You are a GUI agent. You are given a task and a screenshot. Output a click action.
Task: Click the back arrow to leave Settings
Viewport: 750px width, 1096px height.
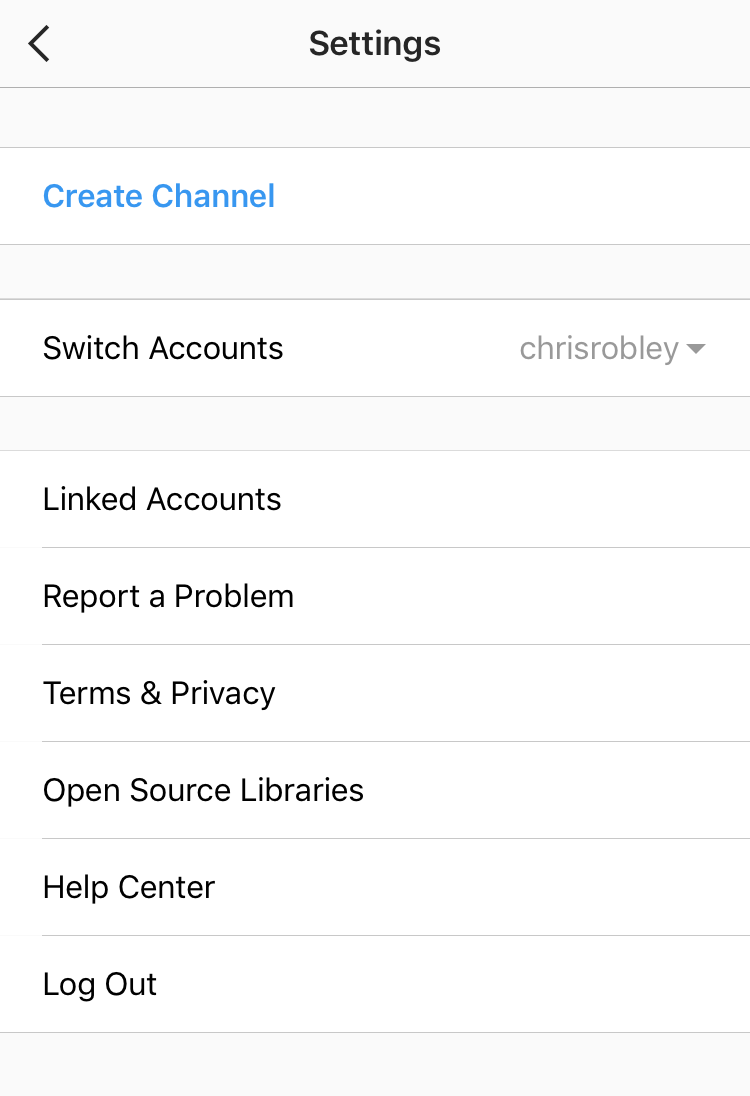pos(38,43)
